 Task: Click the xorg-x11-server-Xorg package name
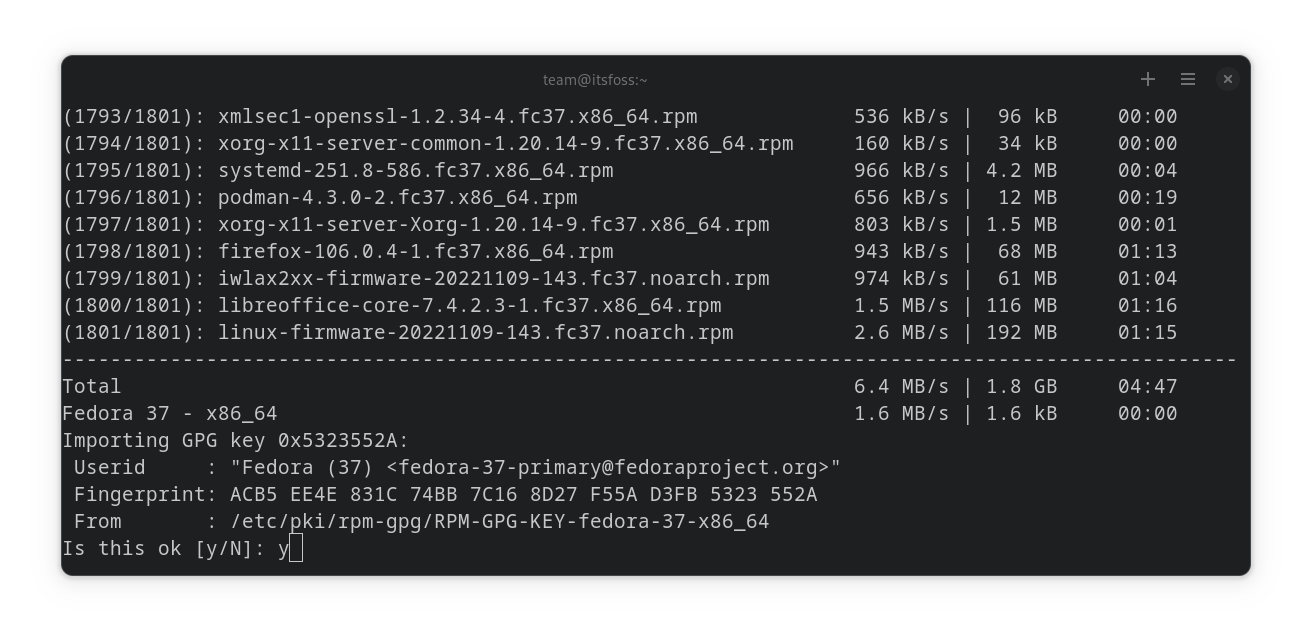click(x=493, y=224)
